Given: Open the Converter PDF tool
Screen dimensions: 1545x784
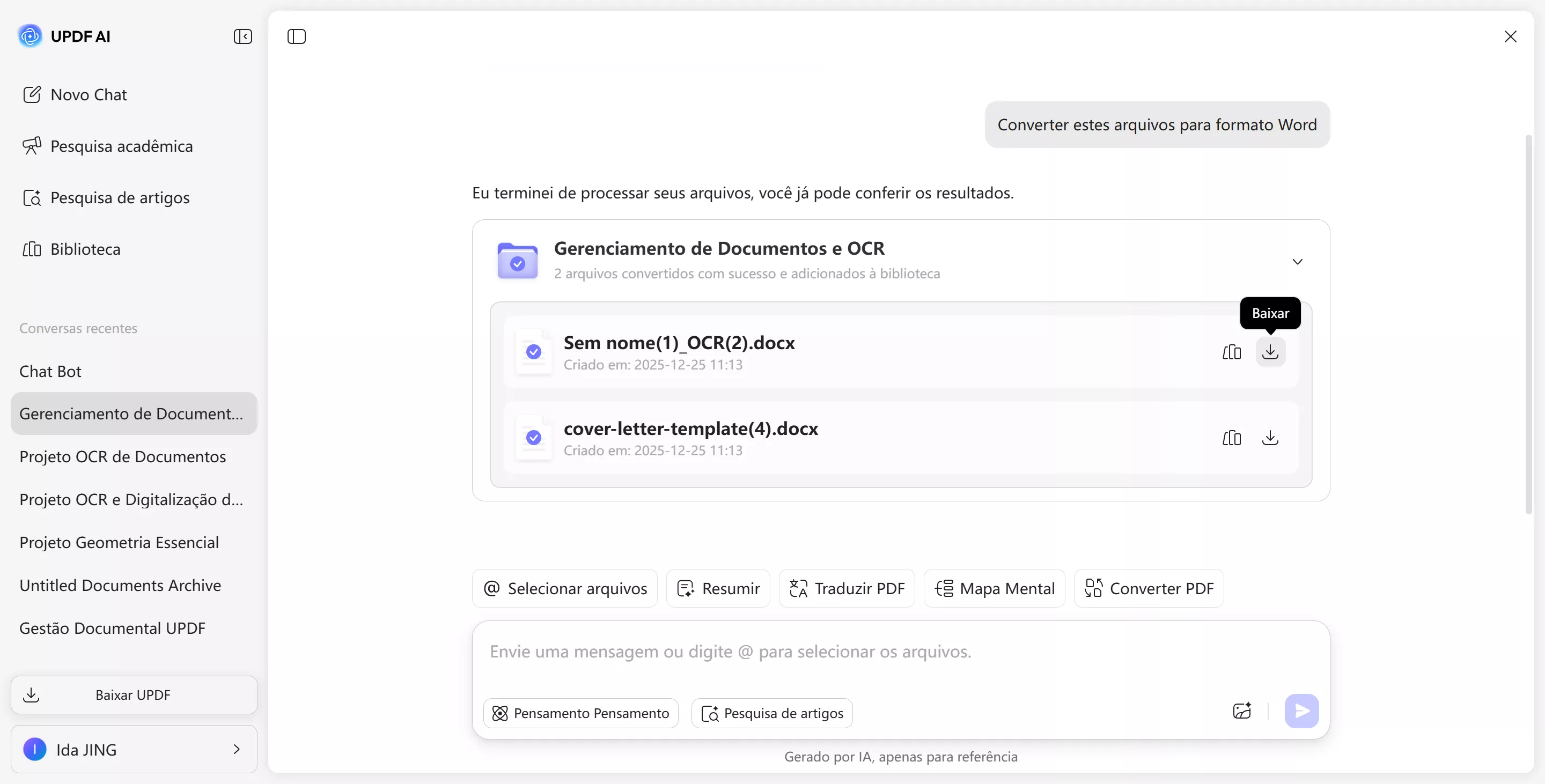Looking at the screenshot, I should (1148, 588).
